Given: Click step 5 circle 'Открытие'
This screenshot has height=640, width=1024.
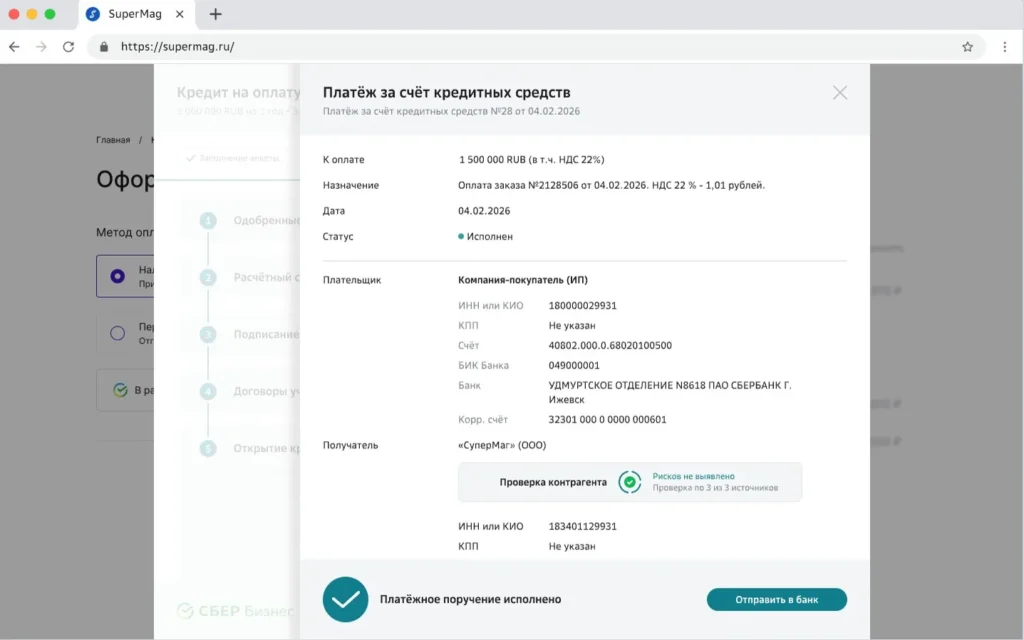Looking at the screenshot, I should [208, 448].
